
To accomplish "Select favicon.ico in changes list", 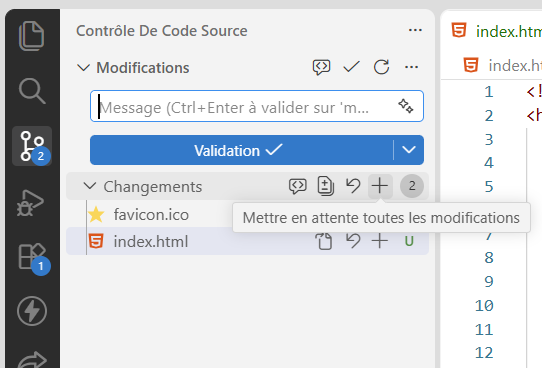I will (151, 215).
